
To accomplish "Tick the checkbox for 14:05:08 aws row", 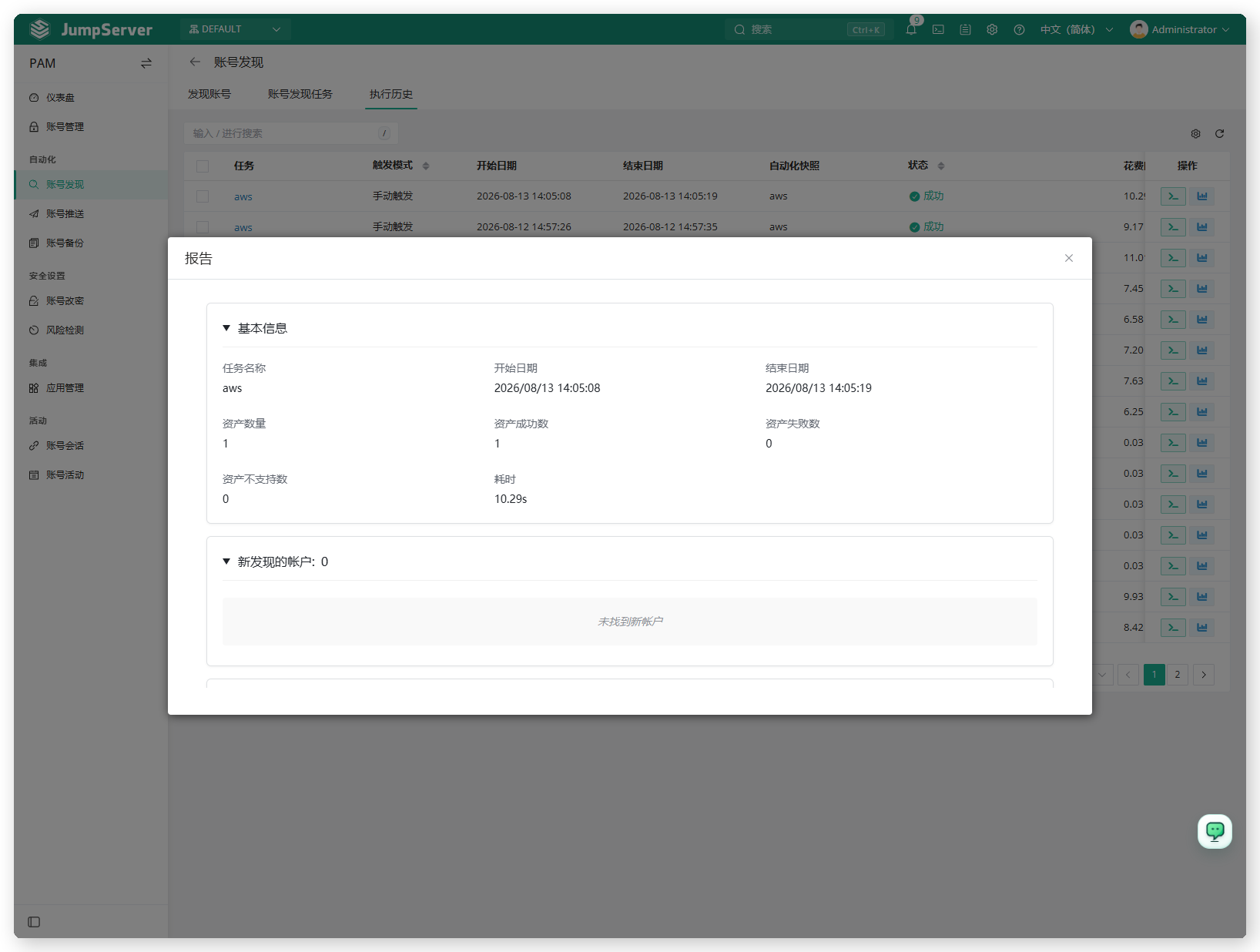I will (x=203, y=196).
